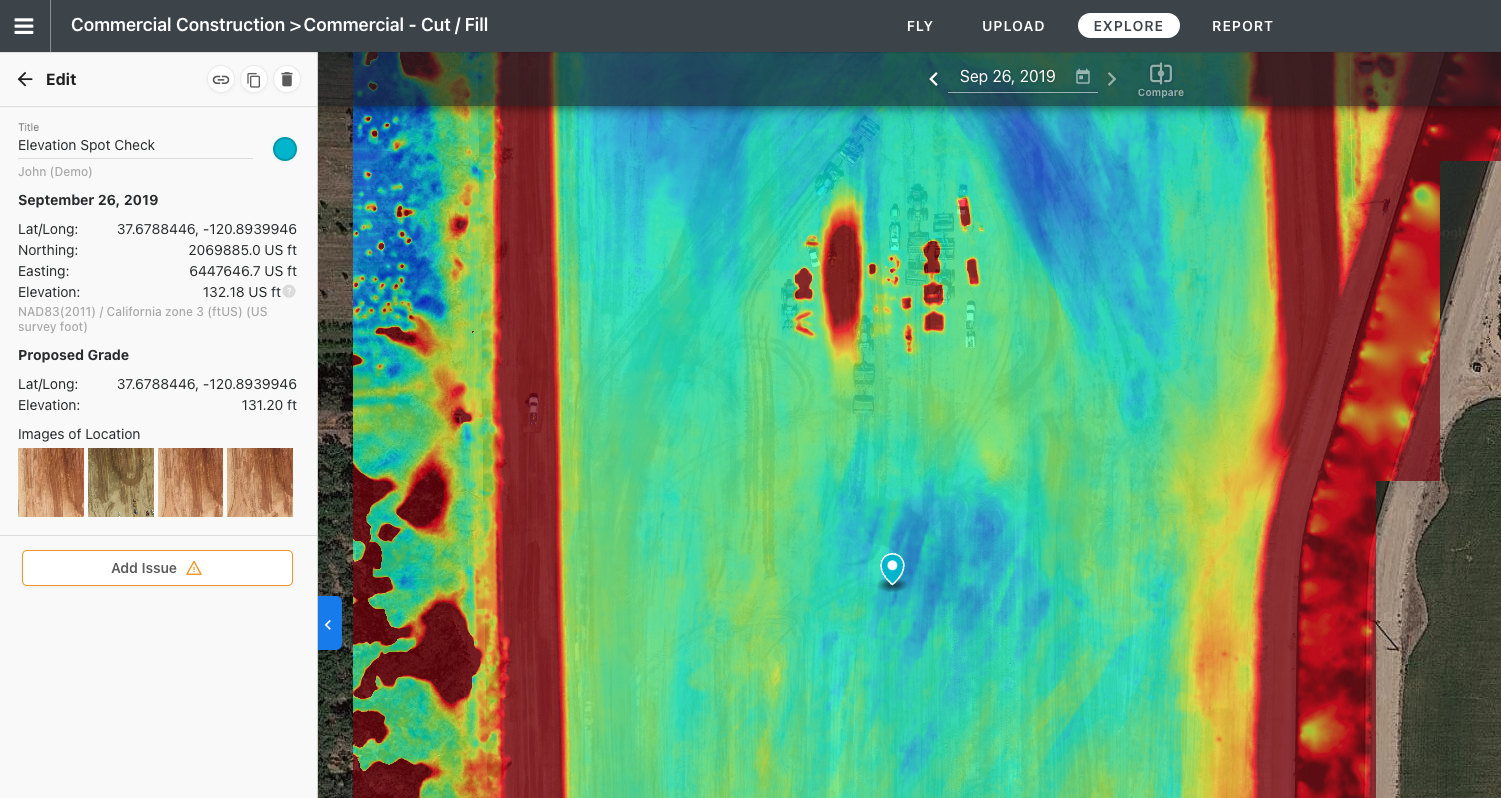This screenshot has width=1501, height=798.
Task: Select Proposed Grade elevation 131.20 ft
Action: click(x=269, y=405)
